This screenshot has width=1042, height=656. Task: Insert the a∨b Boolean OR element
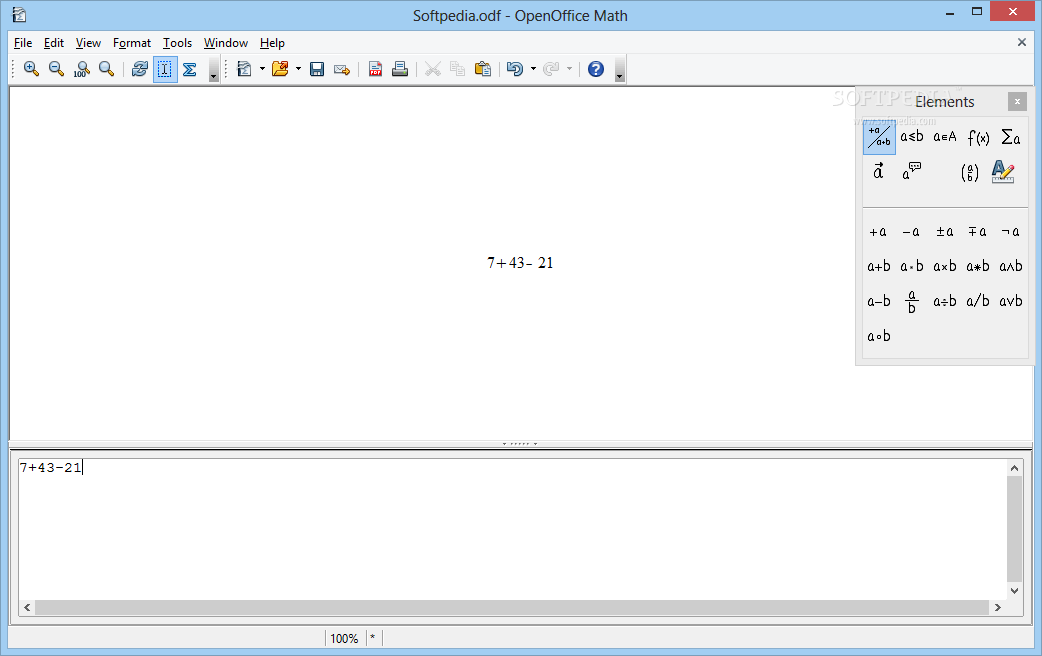(1011, 301)
